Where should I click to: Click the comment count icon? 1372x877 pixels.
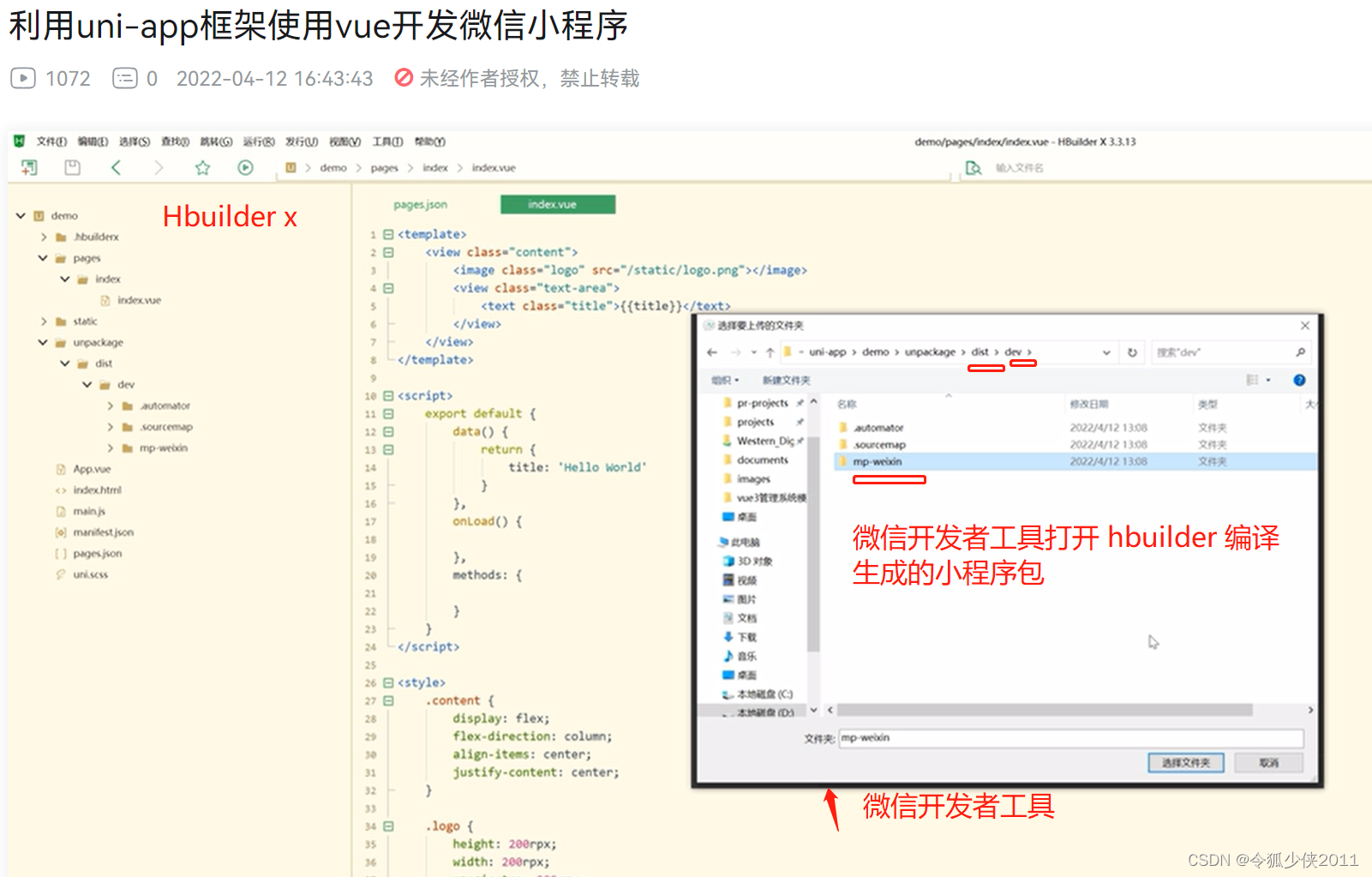point(125,78)
